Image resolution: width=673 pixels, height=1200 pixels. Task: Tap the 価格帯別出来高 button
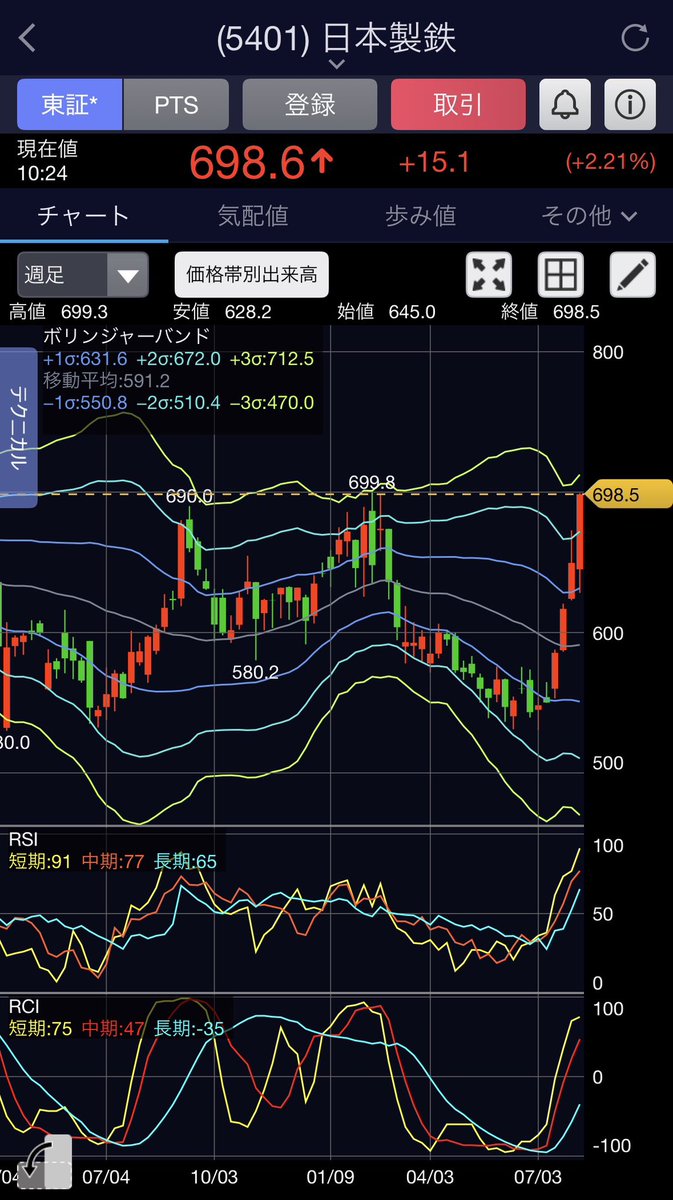pos(252,274)
